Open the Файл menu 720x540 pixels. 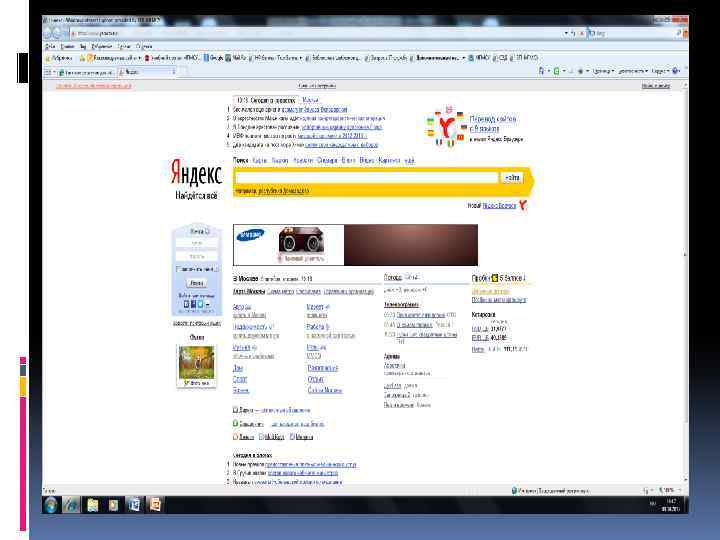tap(50, 46)
